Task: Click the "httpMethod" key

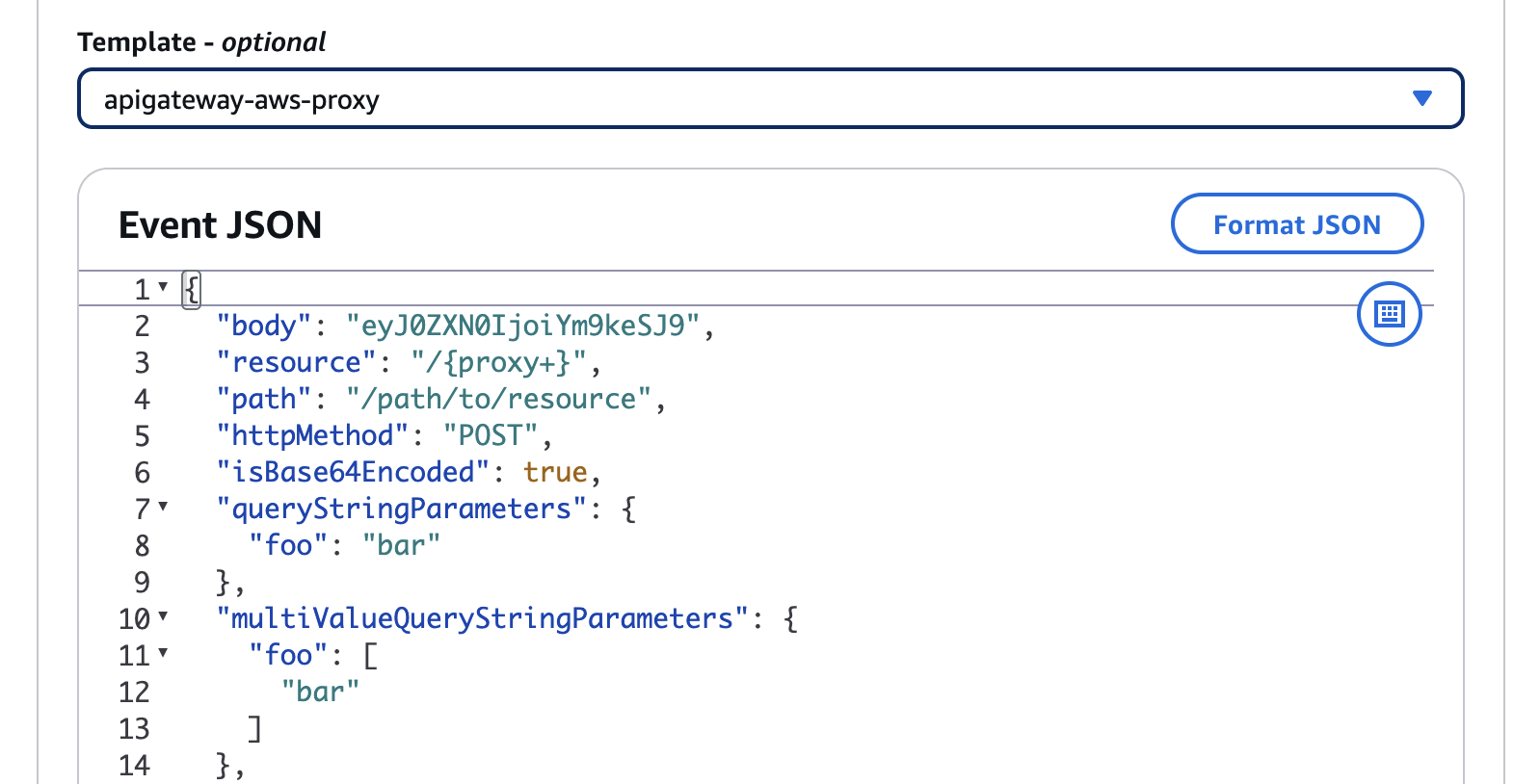Action: [x=312, y=435]
